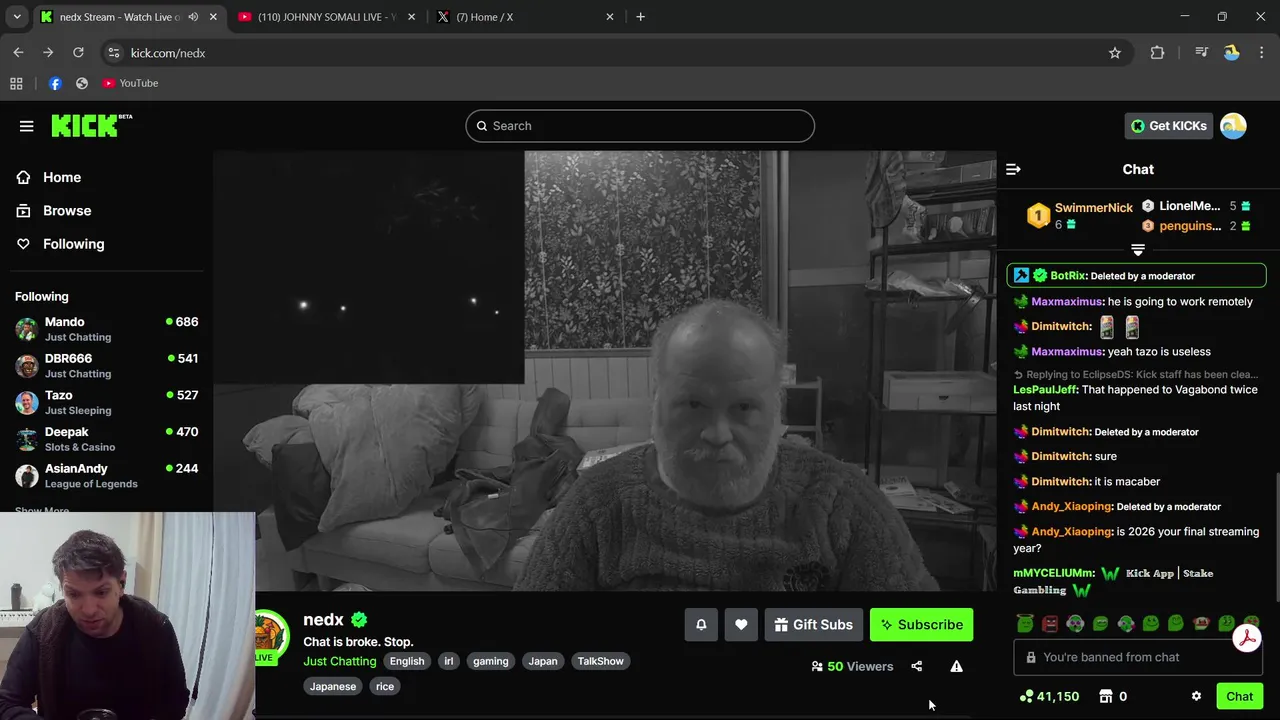Click the mMYCELIUMm username in chat

(1054, 573)
